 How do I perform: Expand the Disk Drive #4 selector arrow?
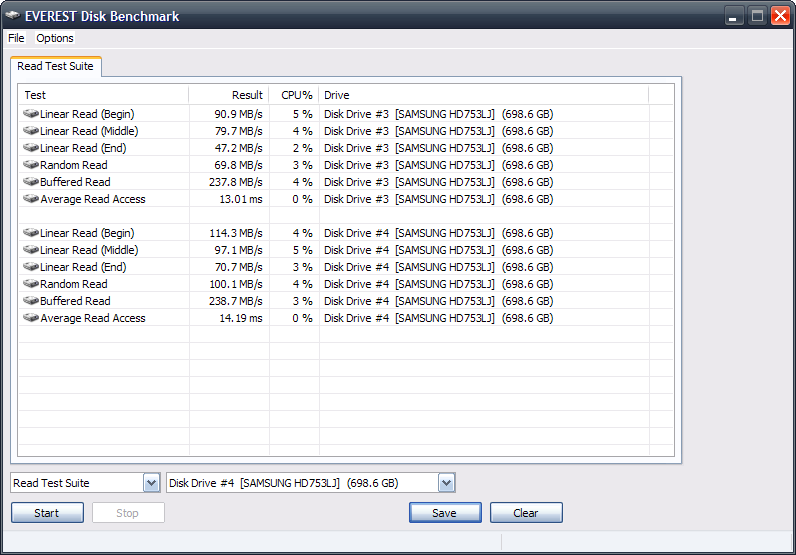click(x=446, y=483)
